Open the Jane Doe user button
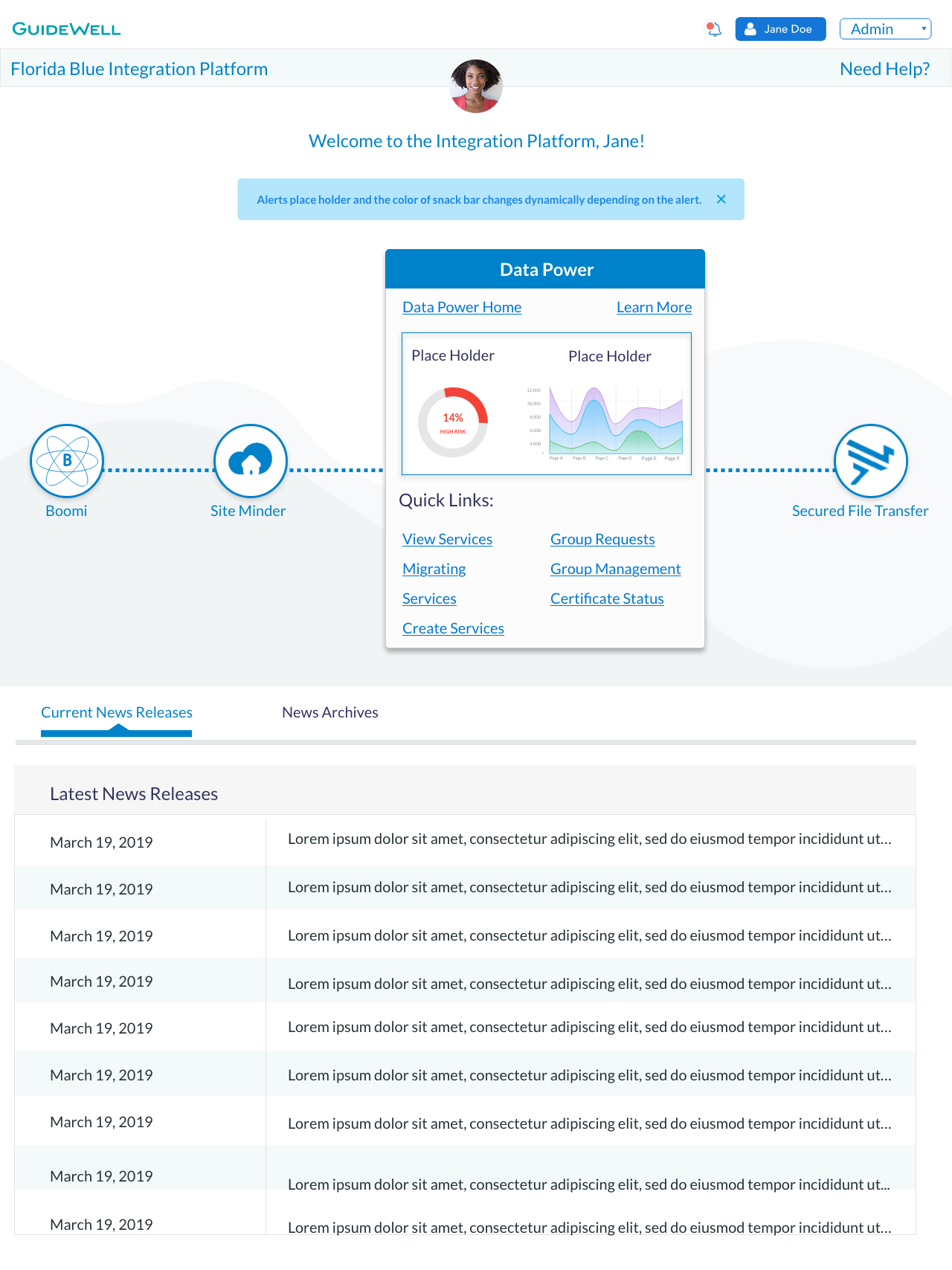Image resolution: width=952 pixels, height=1270 pixels. (x=780, y=29)
